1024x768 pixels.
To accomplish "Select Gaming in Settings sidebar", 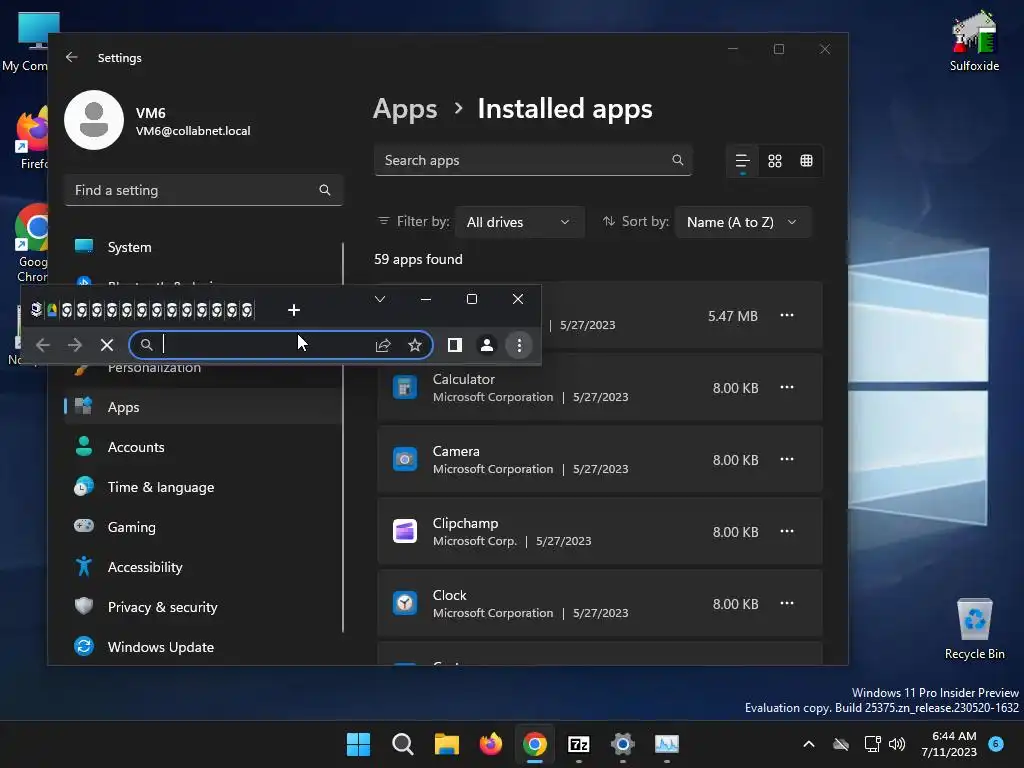I will click(203, 527).
